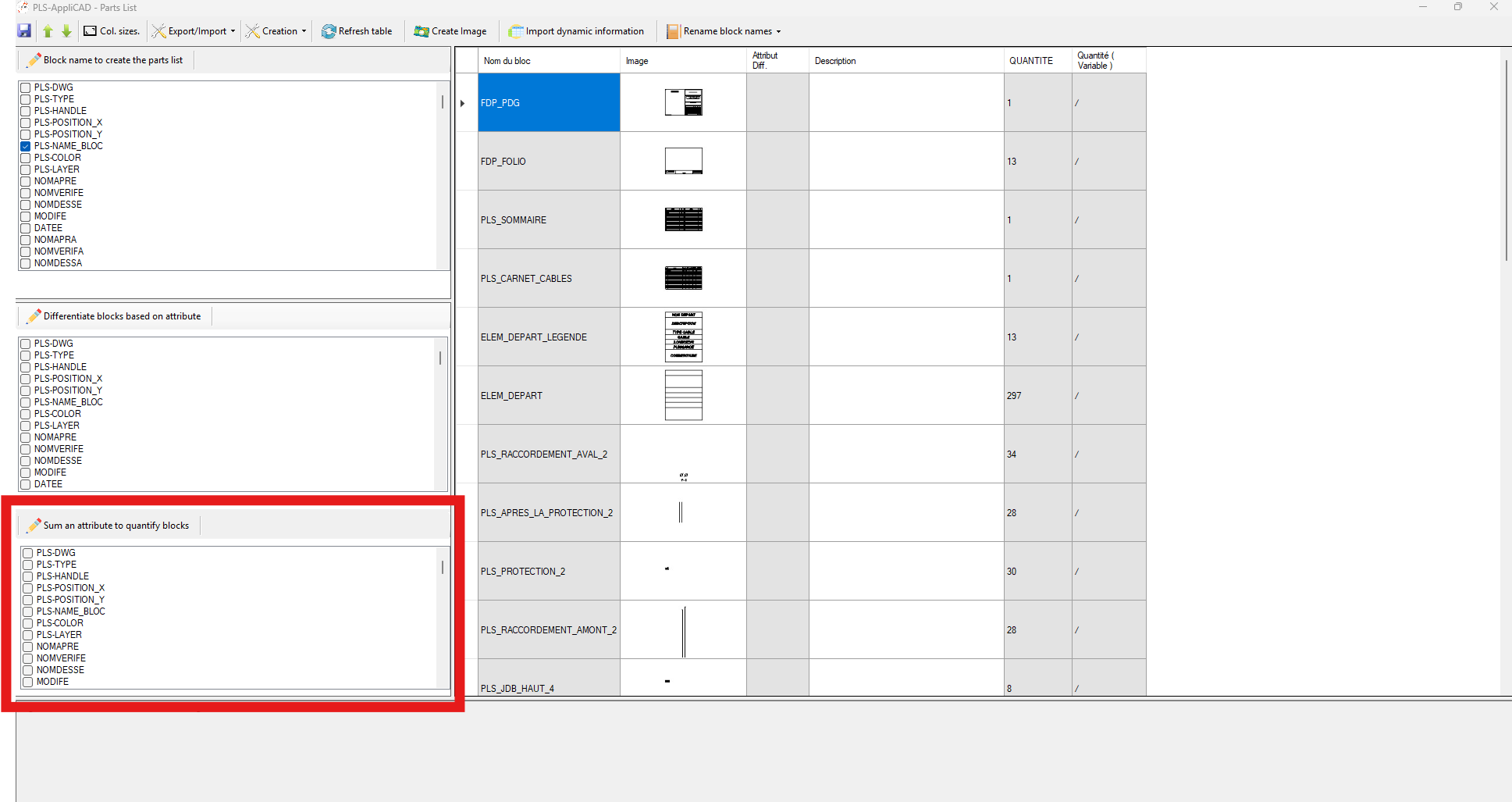1512x802 pixels.
Task: Check PLS-LAYER in Differentiate blocks list
Action: (26, 426)
